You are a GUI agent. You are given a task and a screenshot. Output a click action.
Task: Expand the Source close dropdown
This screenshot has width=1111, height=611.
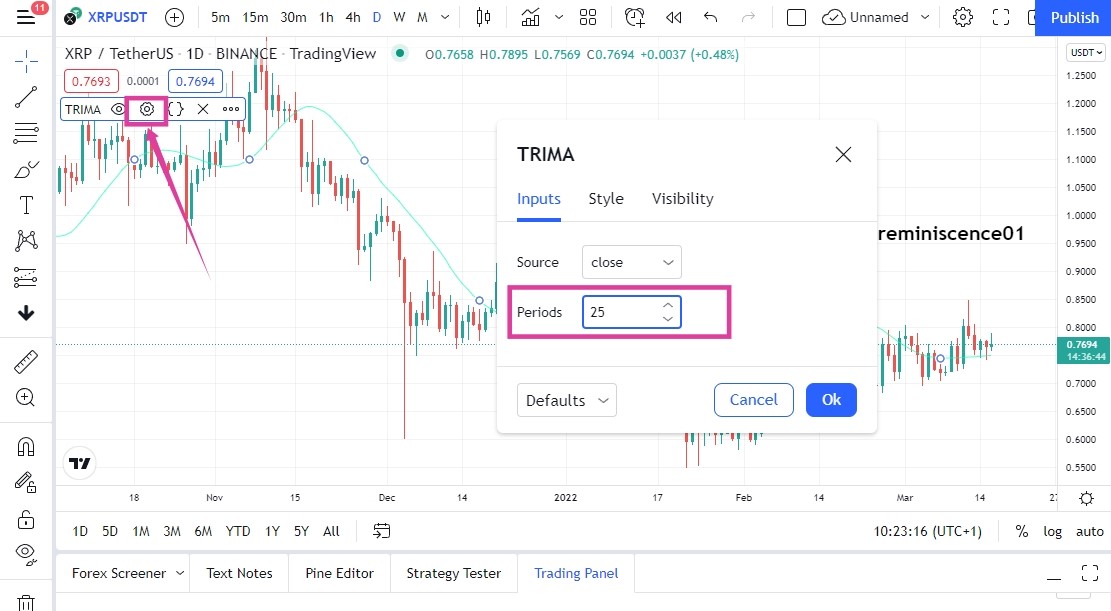[x=631, y=262]
